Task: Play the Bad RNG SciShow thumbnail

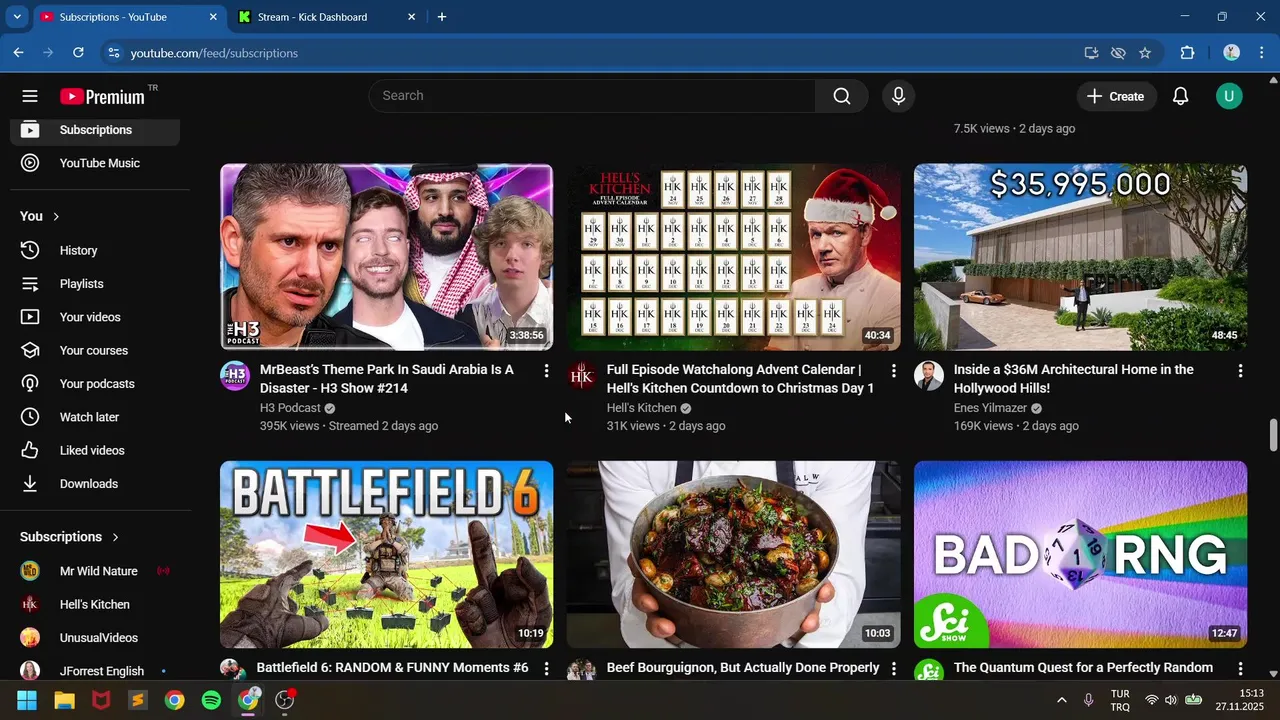Action: 1080,554
